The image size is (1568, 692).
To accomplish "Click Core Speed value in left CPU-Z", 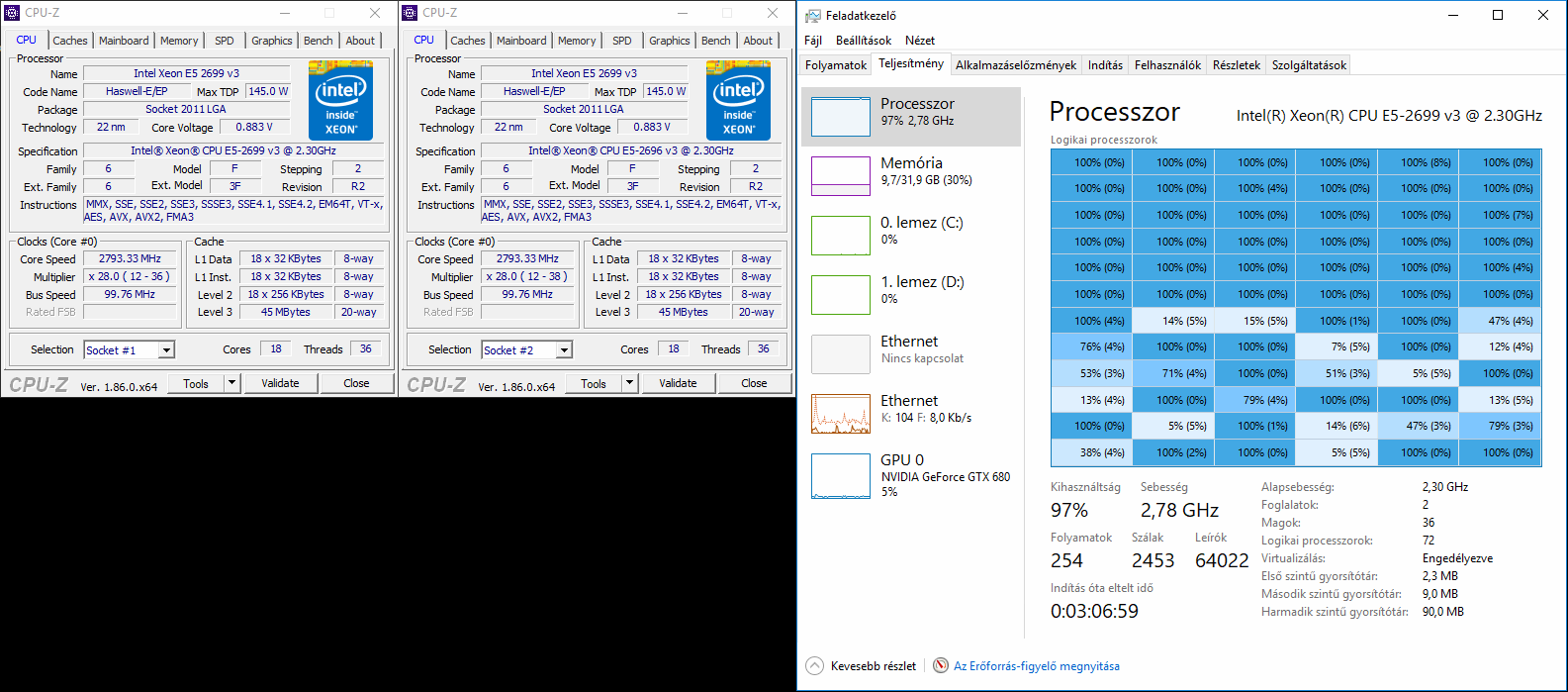I will 130,258.
